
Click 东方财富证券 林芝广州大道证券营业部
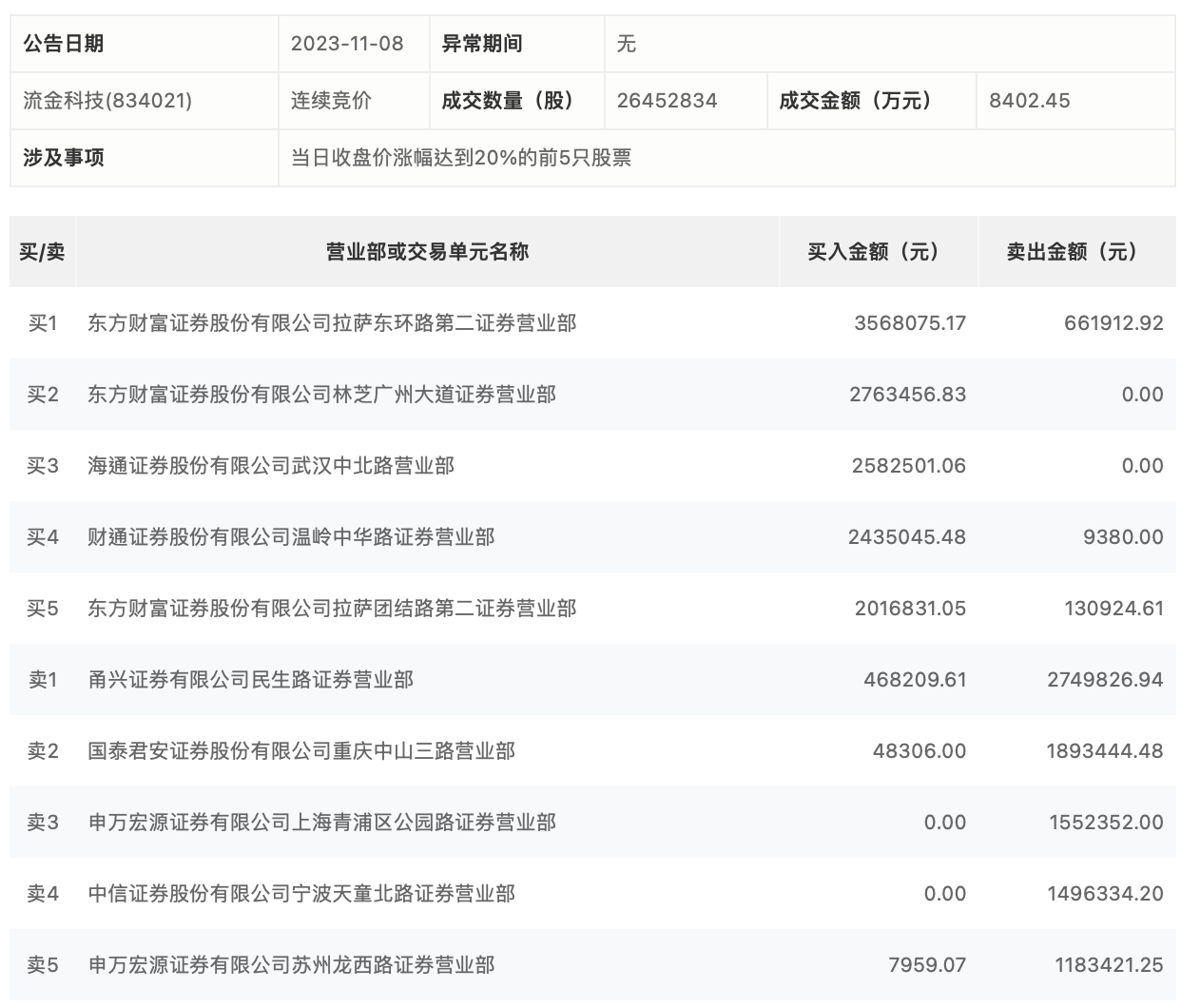322,395
